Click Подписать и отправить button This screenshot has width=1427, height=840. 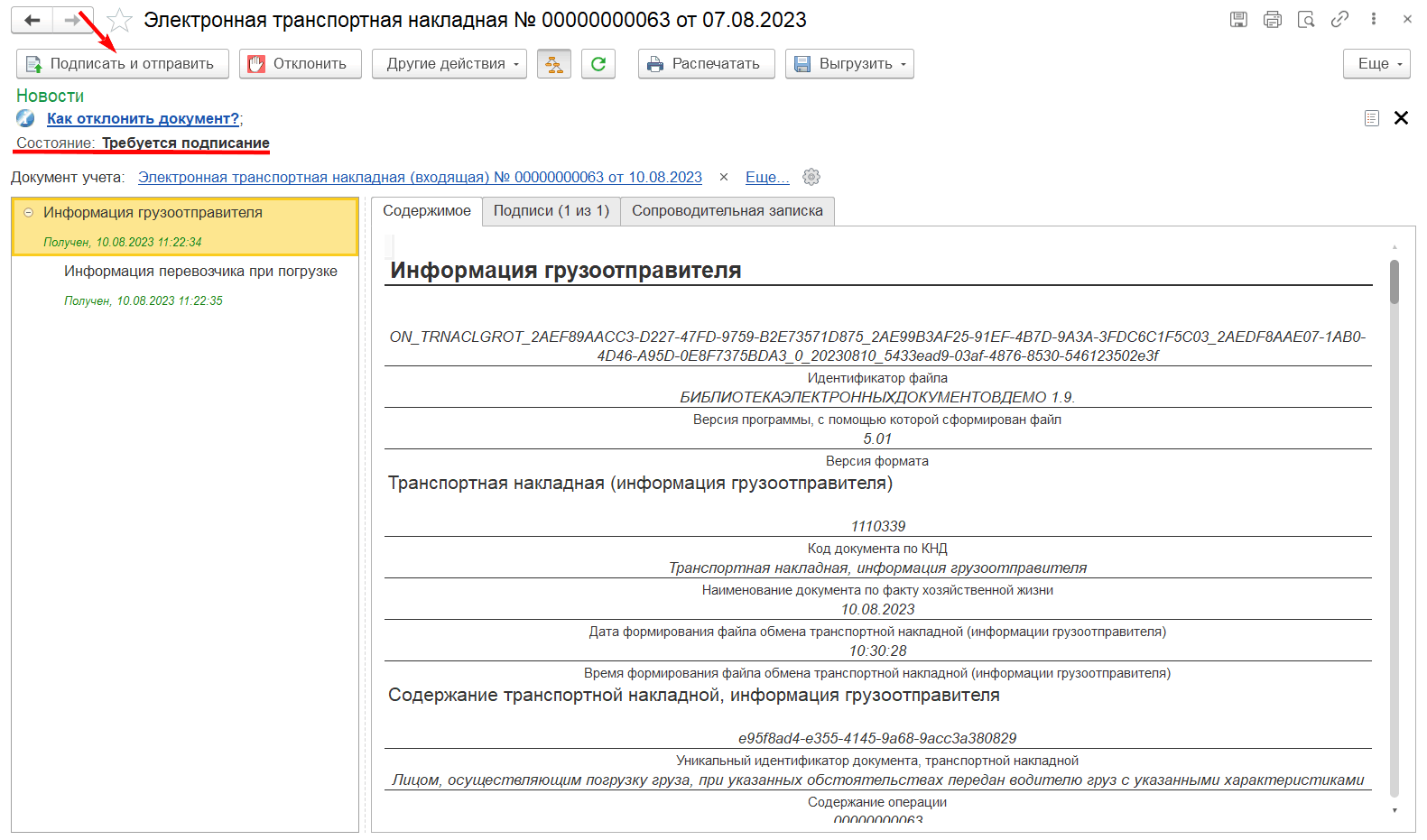tap(123, 64)
